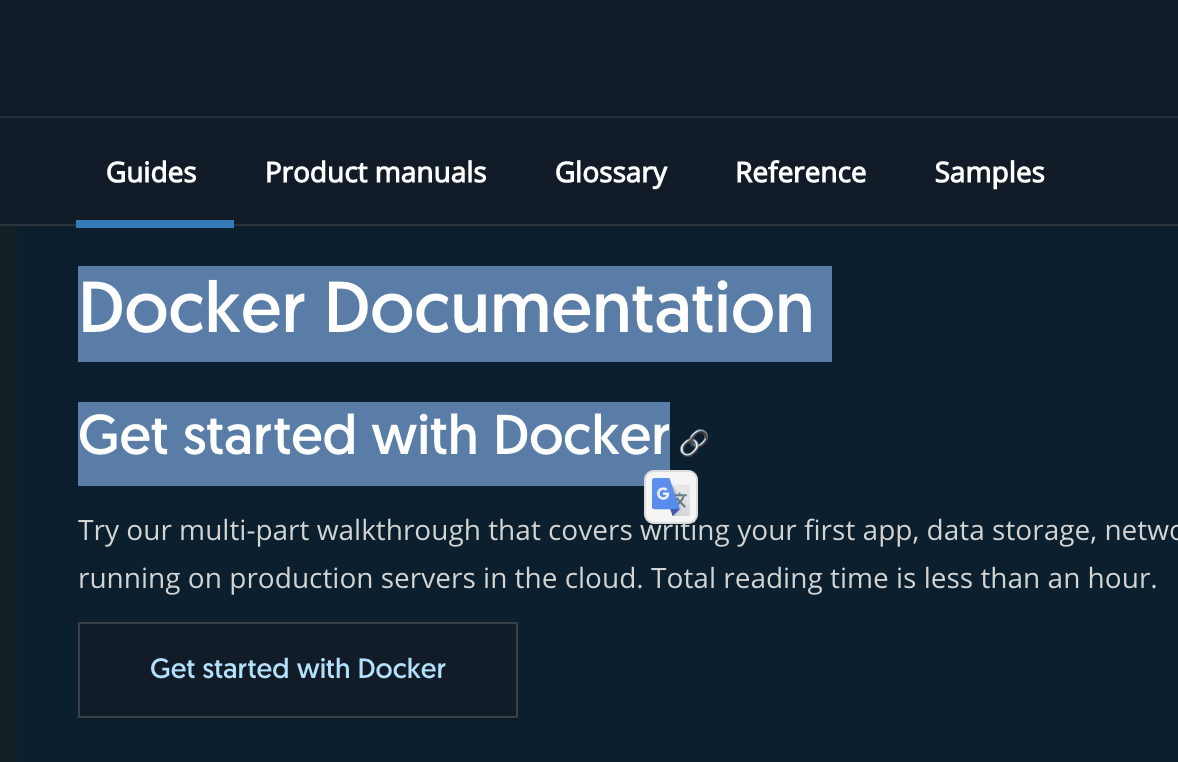Image resolution: width=1178 pixels, height=762 pixels.
Task: Open the Product manuals tab
Action: tap(375, 173)
